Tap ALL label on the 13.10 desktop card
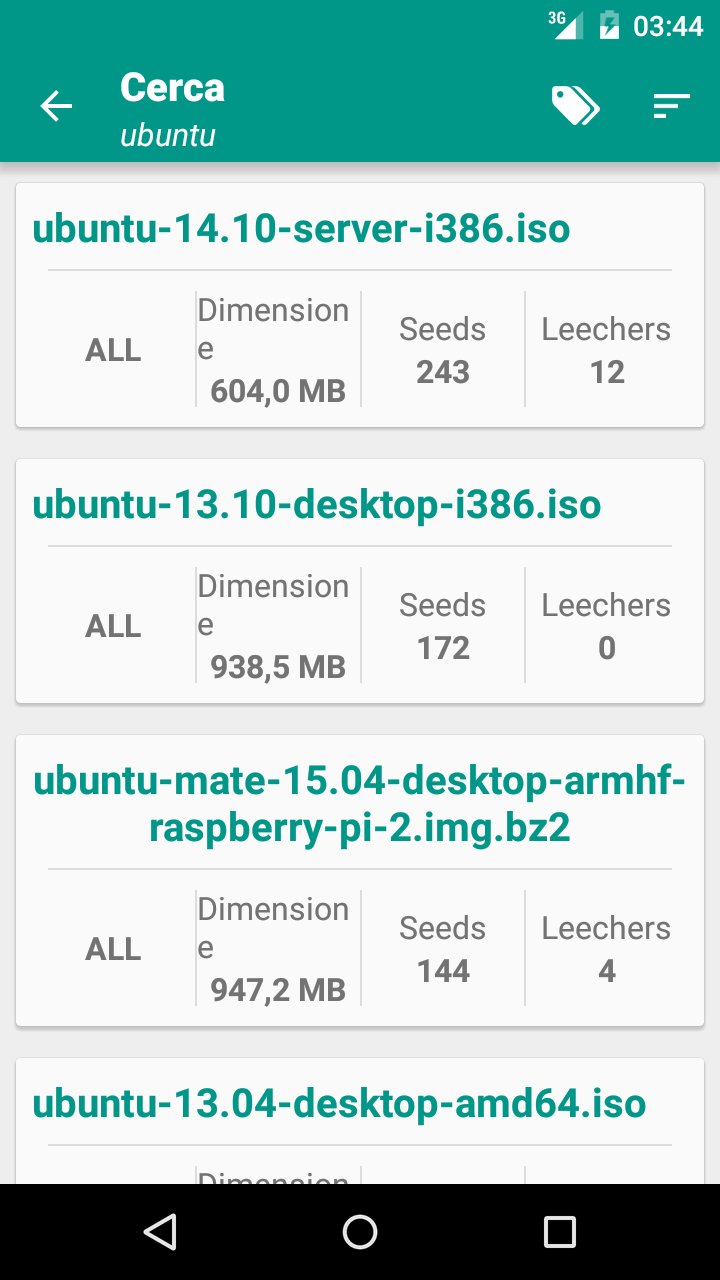Viewport: 720px width, 1280px height. [113, 626]
